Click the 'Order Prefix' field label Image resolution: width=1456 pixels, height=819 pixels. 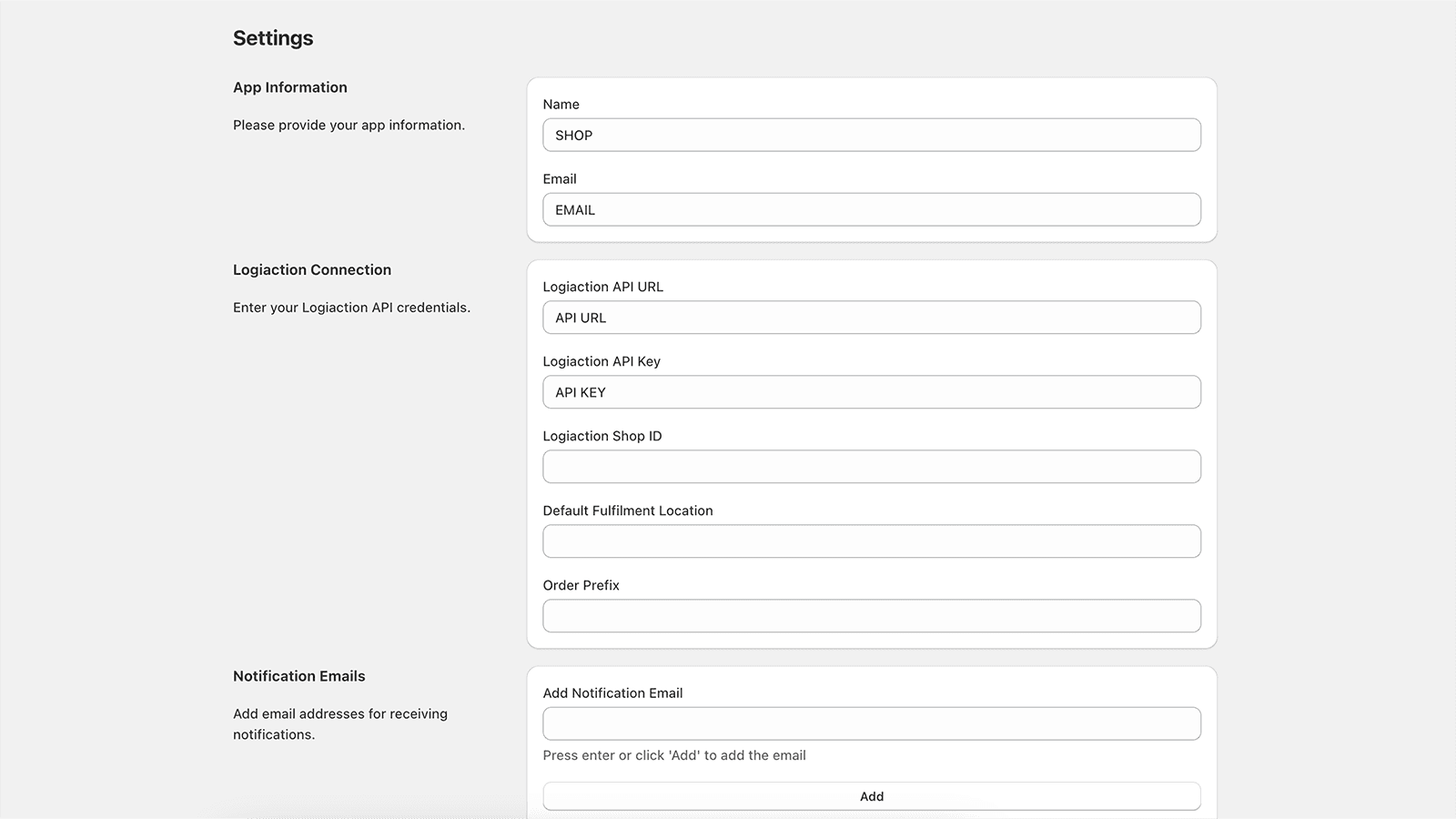click(581, 585)
